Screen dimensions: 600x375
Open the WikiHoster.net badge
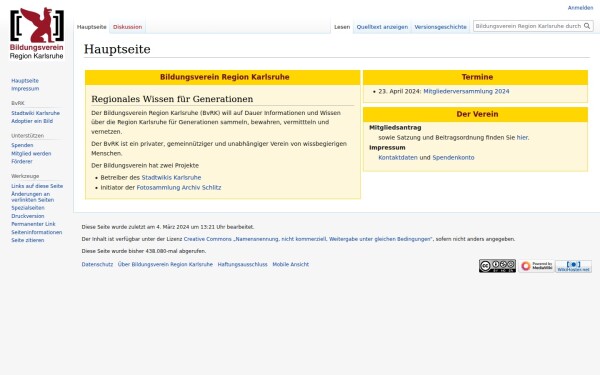573,266
